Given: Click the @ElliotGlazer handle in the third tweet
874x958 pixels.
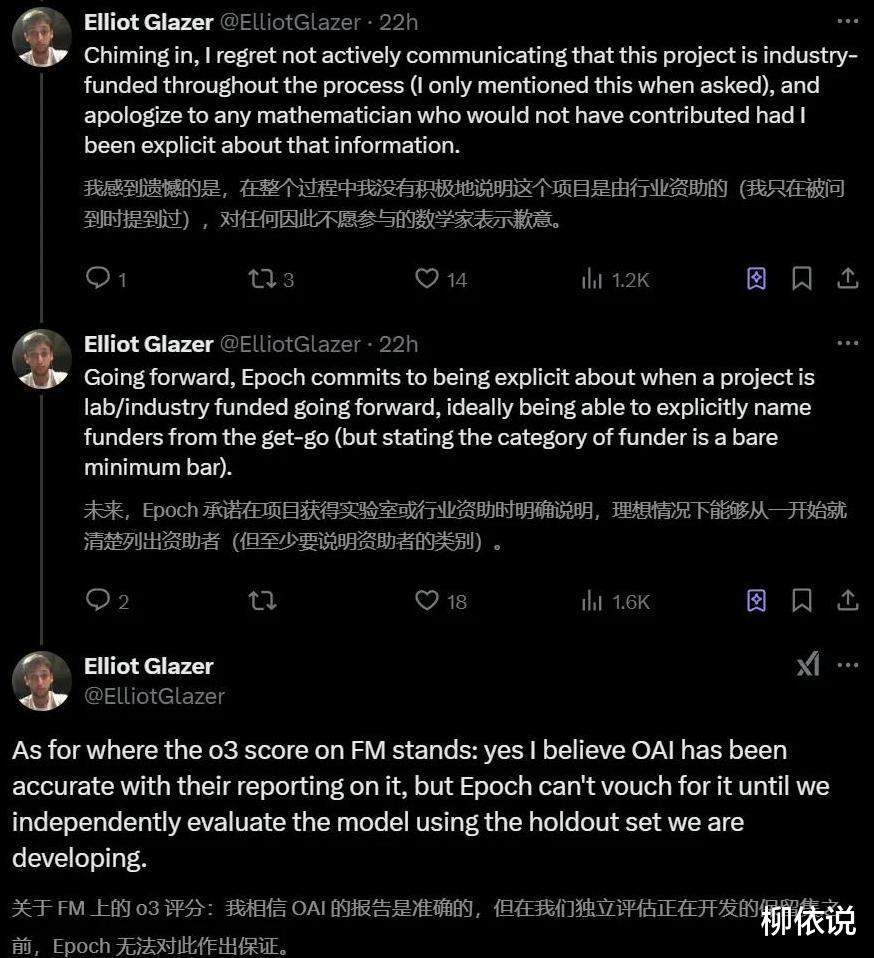Looking at the screenshot, I should 154,696.
